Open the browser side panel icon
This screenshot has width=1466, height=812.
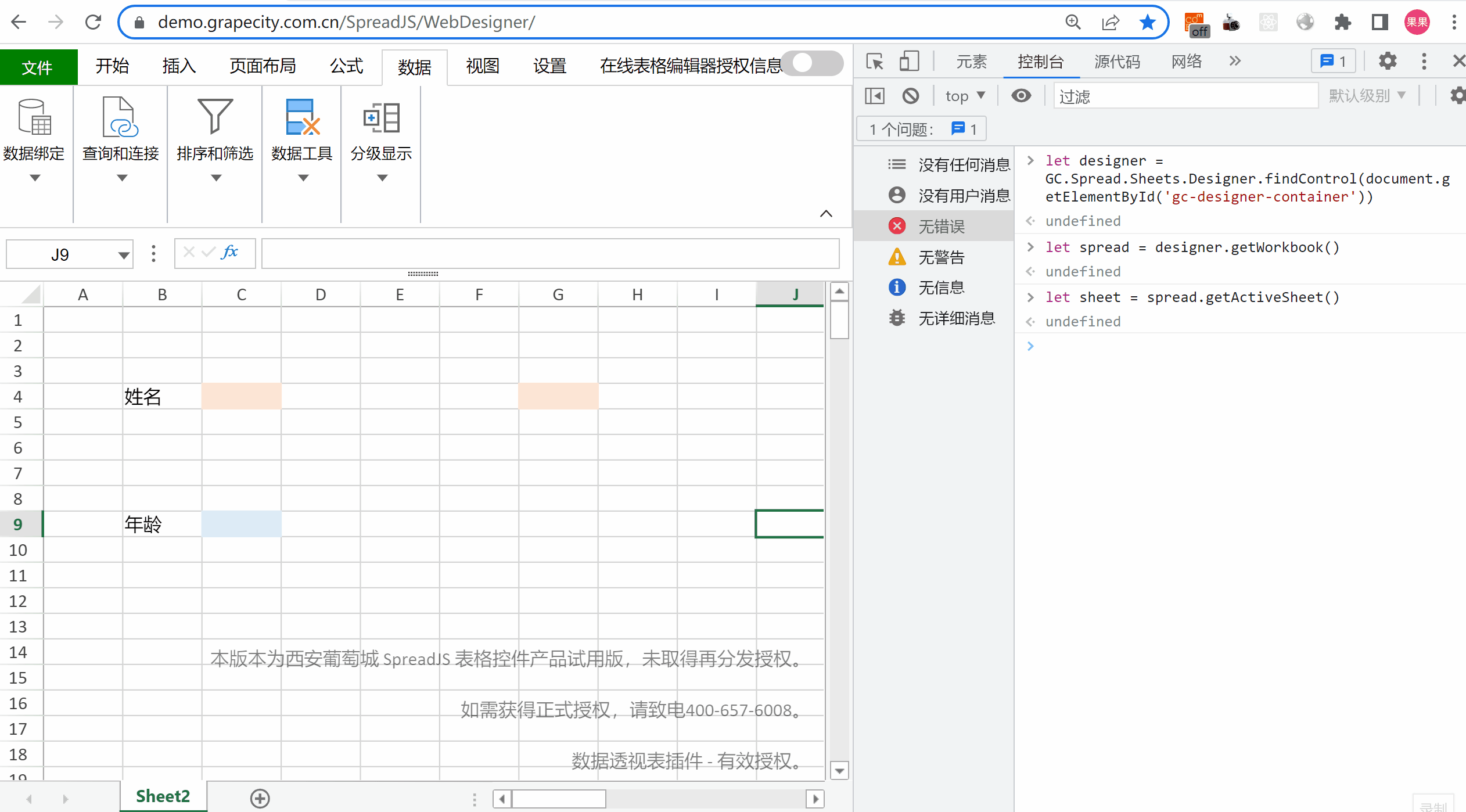1379,22
